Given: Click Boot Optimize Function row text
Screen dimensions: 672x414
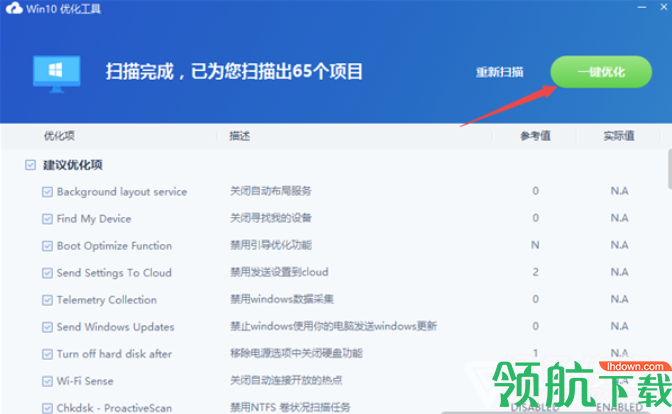Looking at the screenshot, I should pyautogui.click(x=114, y=246).
